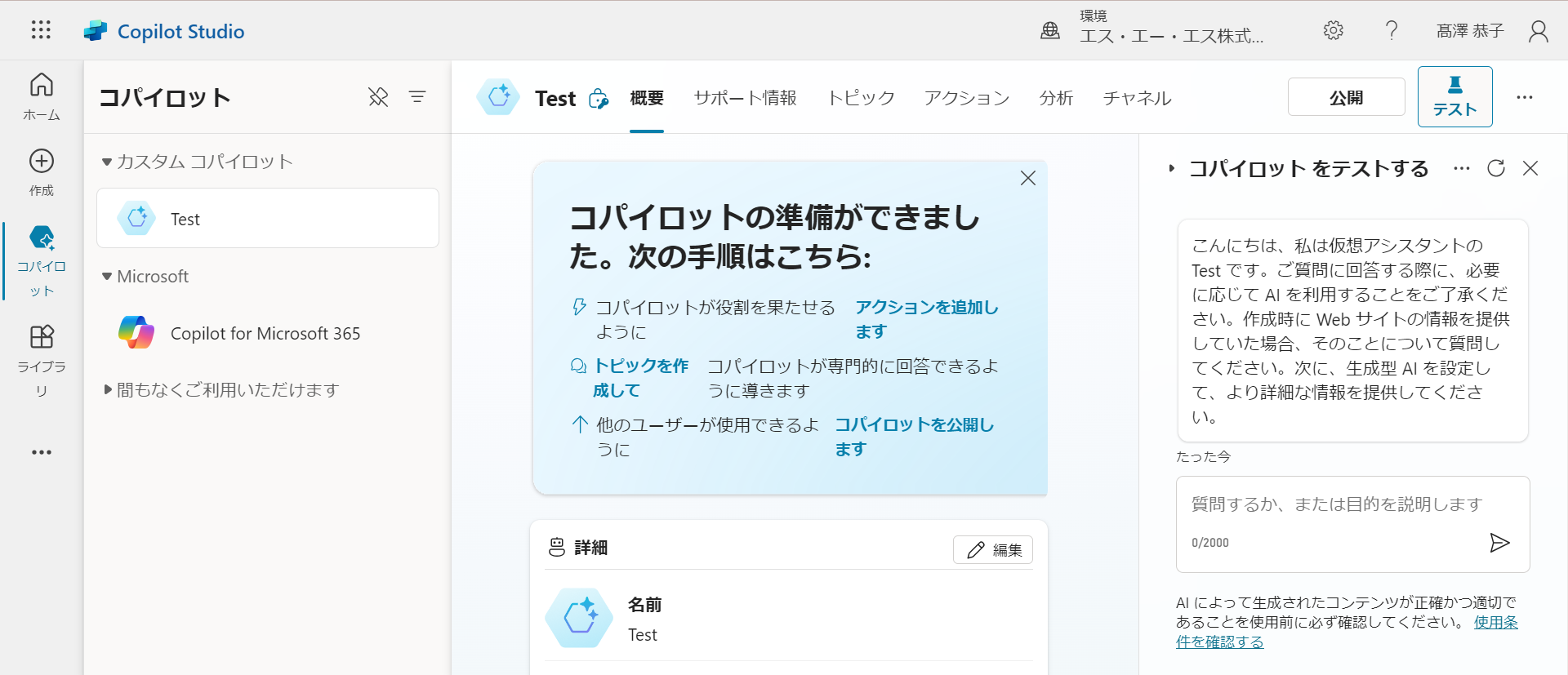
Task: Click the Test copilot hexagon icon in header
Action: coord(499,97)
